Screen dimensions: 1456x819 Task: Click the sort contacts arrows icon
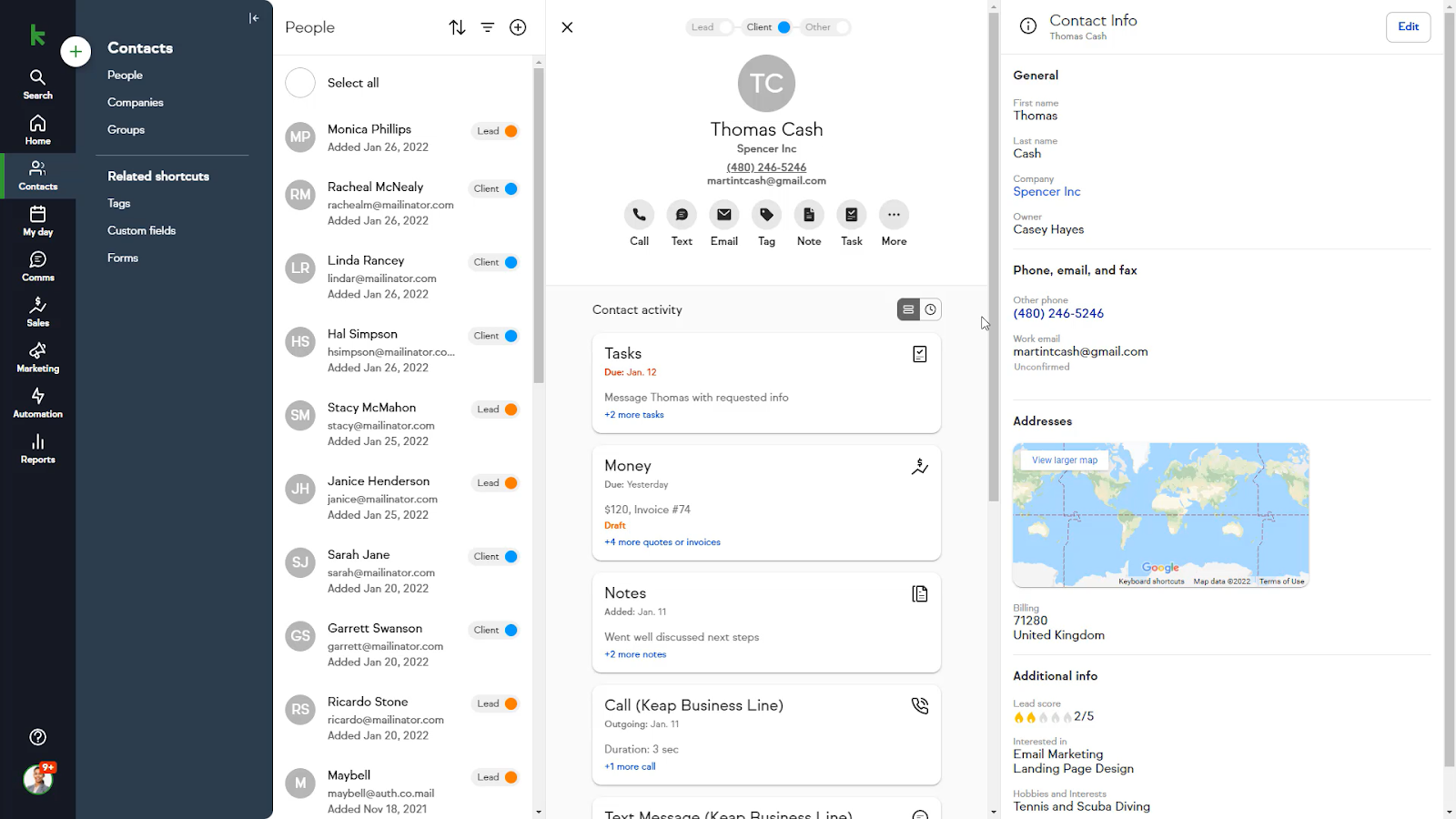(x=457, y=27)
